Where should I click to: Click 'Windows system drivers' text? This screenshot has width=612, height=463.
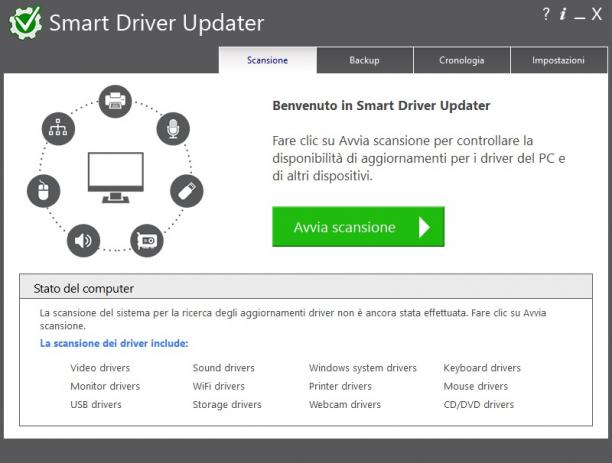(363, 368)
